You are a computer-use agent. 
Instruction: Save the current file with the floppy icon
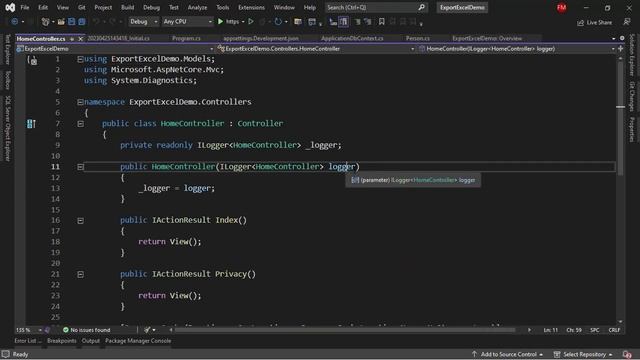click(71, 22)
